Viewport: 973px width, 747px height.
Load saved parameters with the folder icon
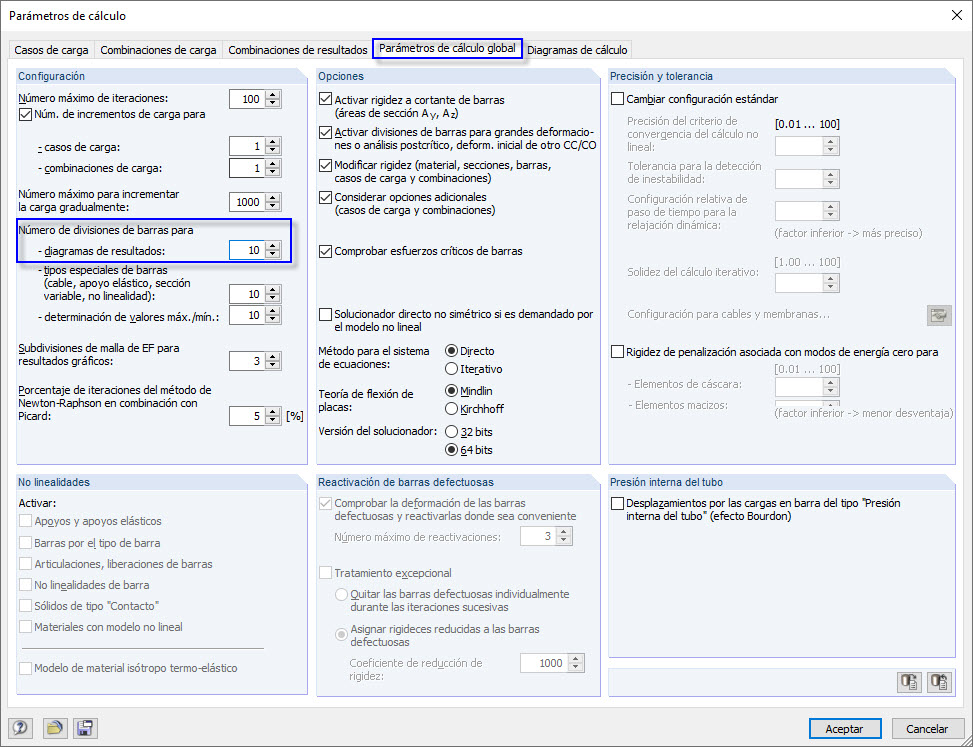pos(54,728)
